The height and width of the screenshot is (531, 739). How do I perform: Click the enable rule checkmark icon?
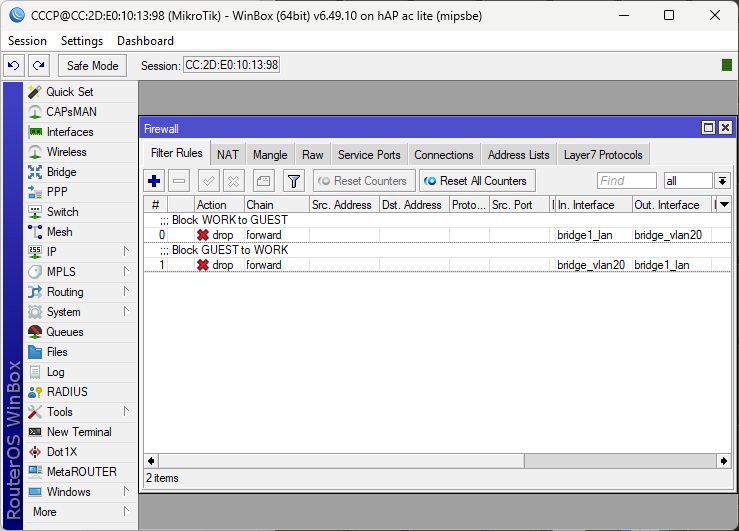pyautogui.click(x=209, y=181)
